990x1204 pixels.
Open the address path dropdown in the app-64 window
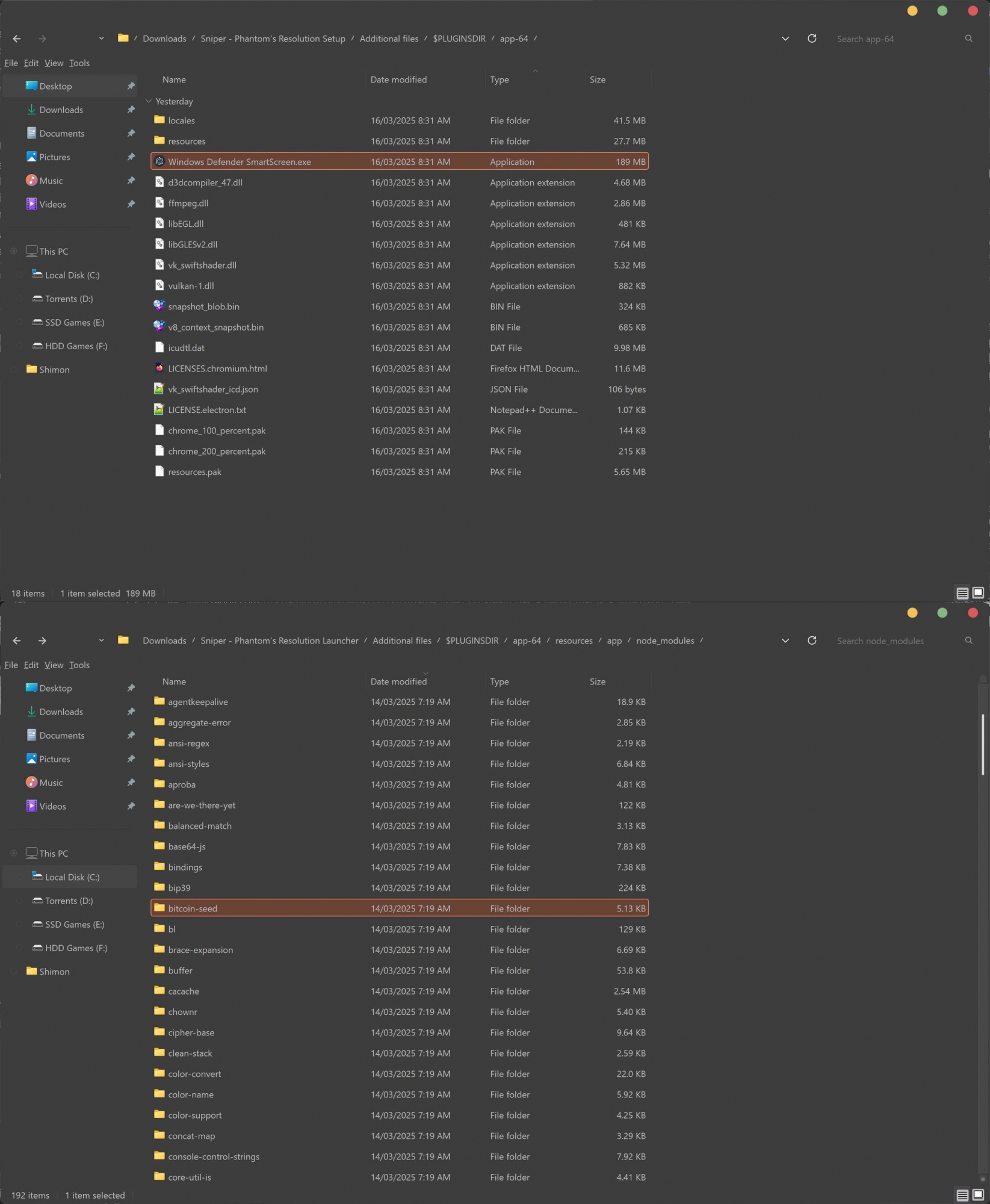(785, 39)
